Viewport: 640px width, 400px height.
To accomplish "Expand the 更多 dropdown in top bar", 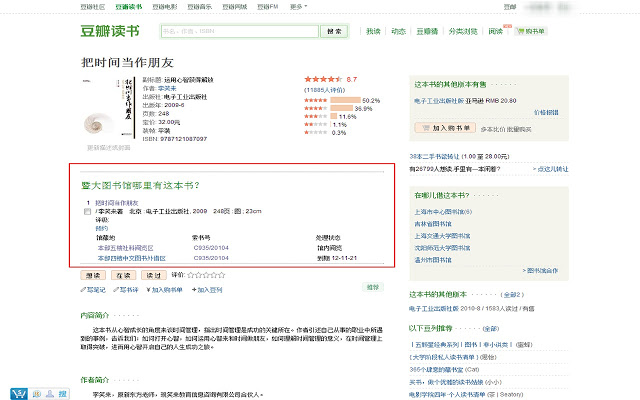I will [298, 7].
